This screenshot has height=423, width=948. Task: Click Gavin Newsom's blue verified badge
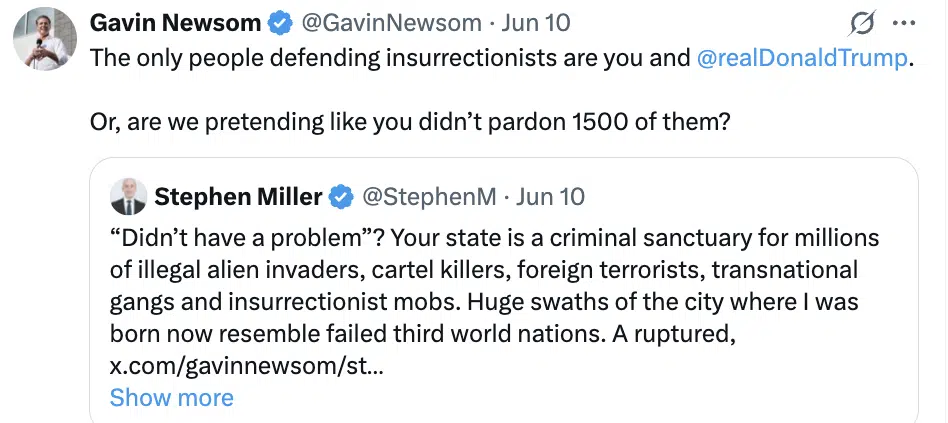pyautogui.click(x=279, y=24)
